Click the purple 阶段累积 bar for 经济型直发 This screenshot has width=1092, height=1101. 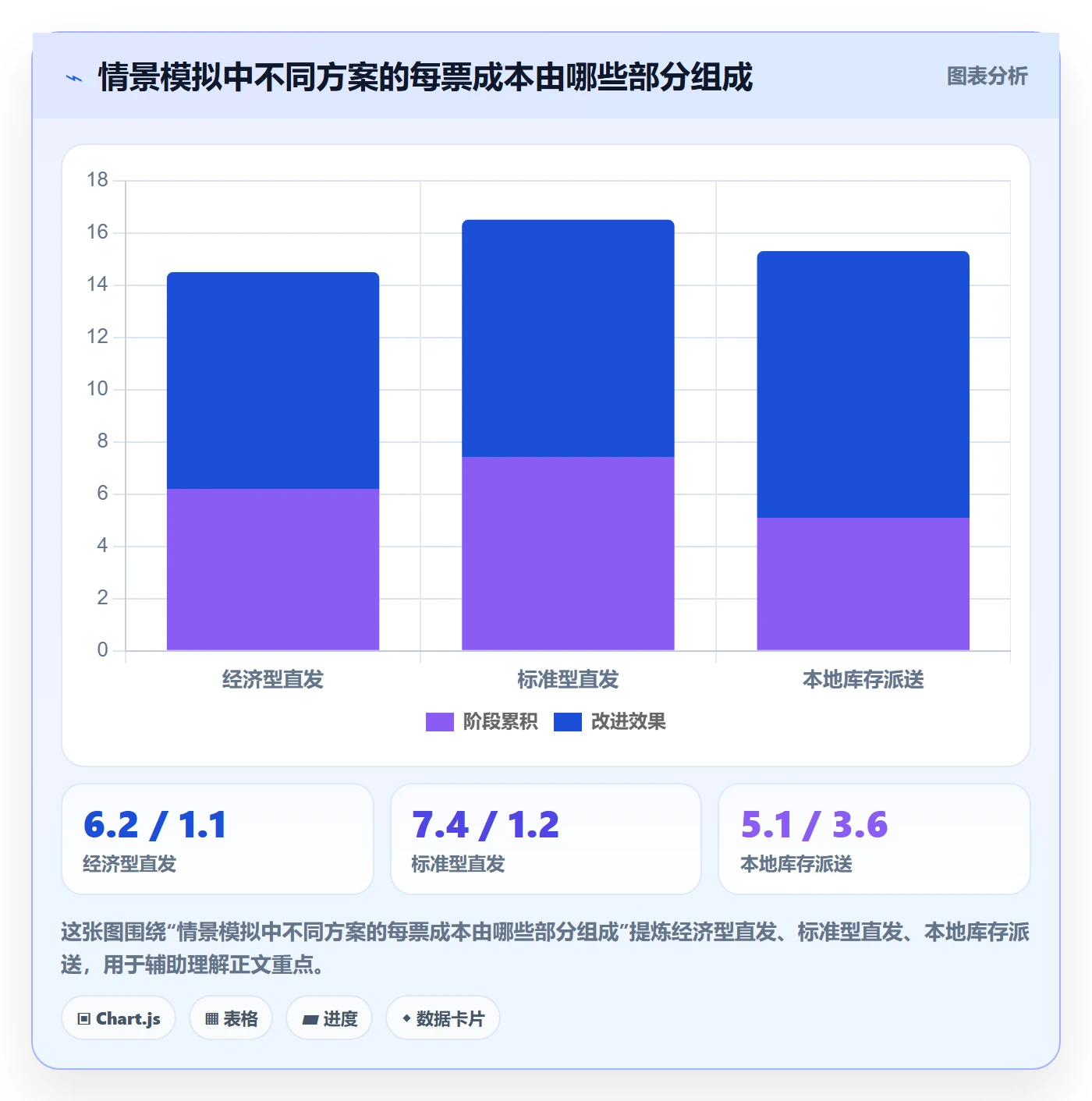(273, 569)
